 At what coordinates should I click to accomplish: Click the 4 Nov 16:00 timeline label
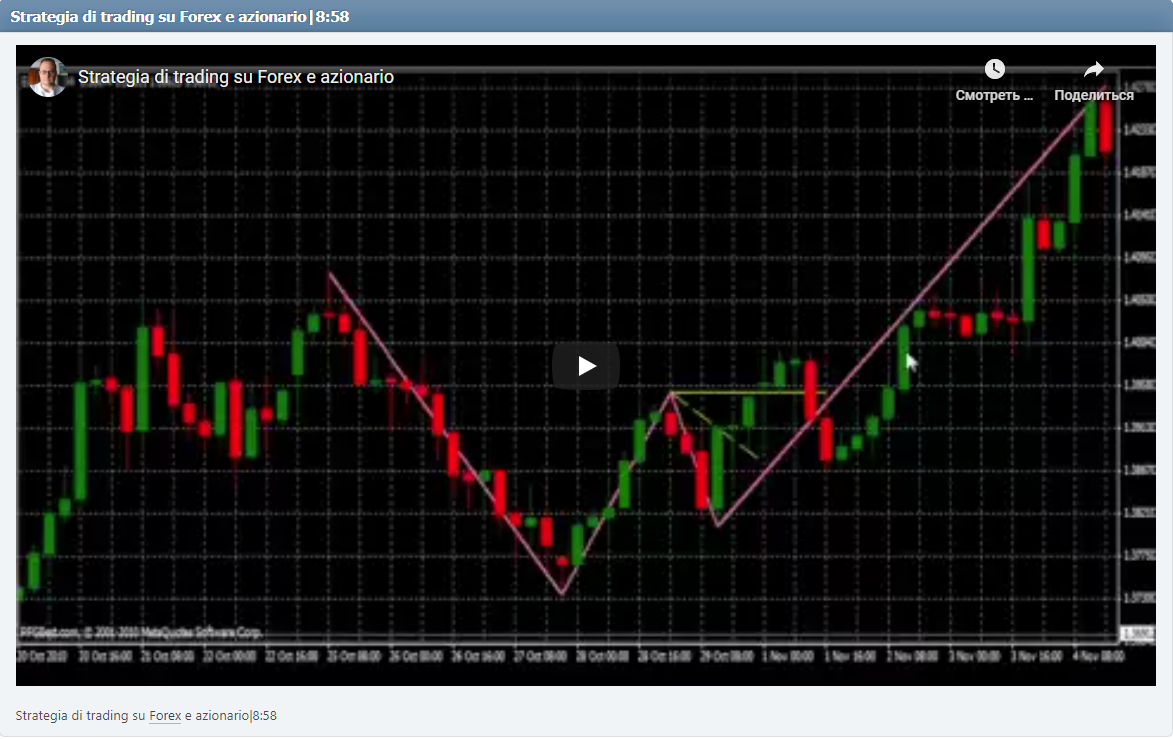click(1100, 650)
